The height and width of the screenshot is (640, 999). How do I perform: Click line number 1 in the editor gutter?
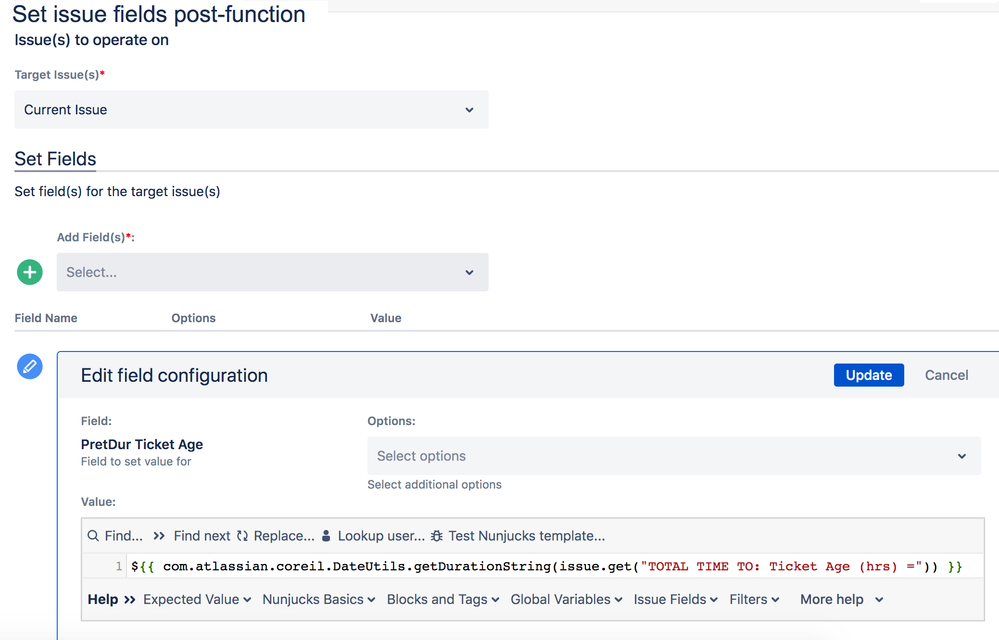tap(119, 566)
